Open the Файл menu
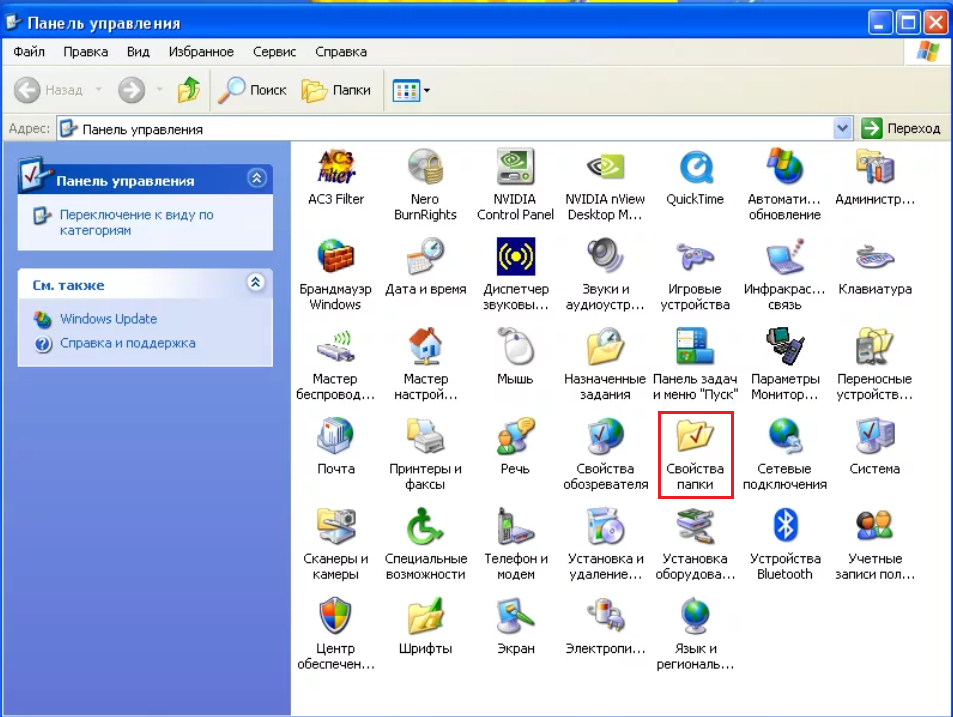This screenshot has width=953, height=717. point(29,52)
